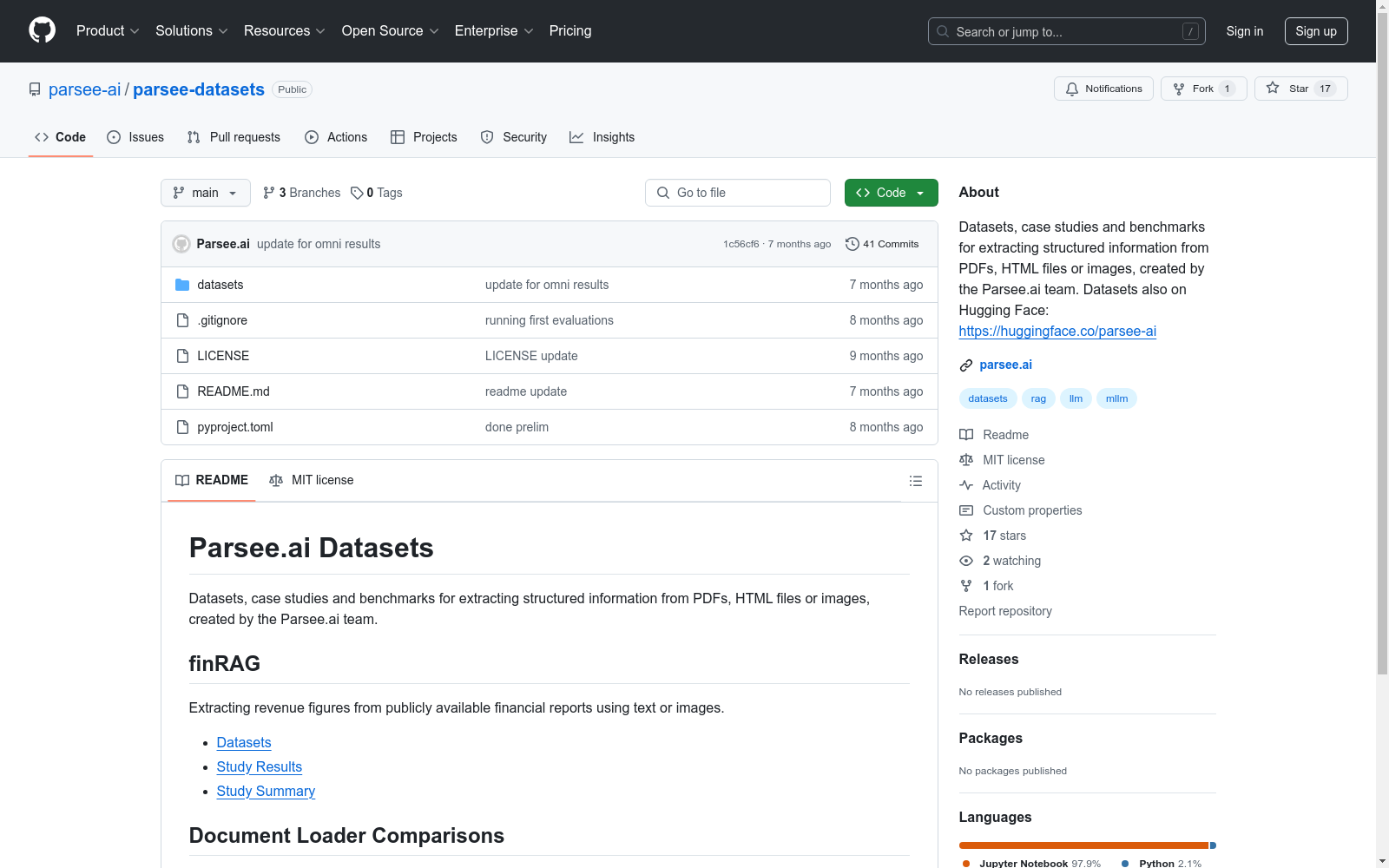Open the Security tab

[x=514, y=137]
